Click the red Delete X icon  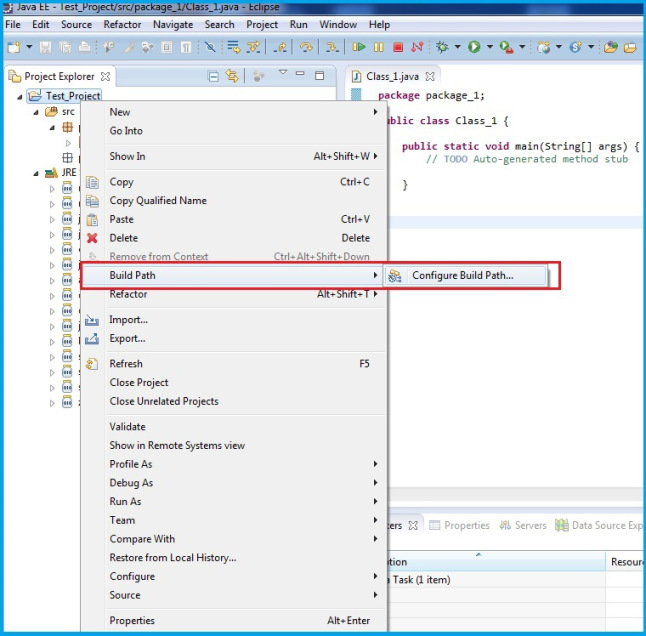point(92,238)
